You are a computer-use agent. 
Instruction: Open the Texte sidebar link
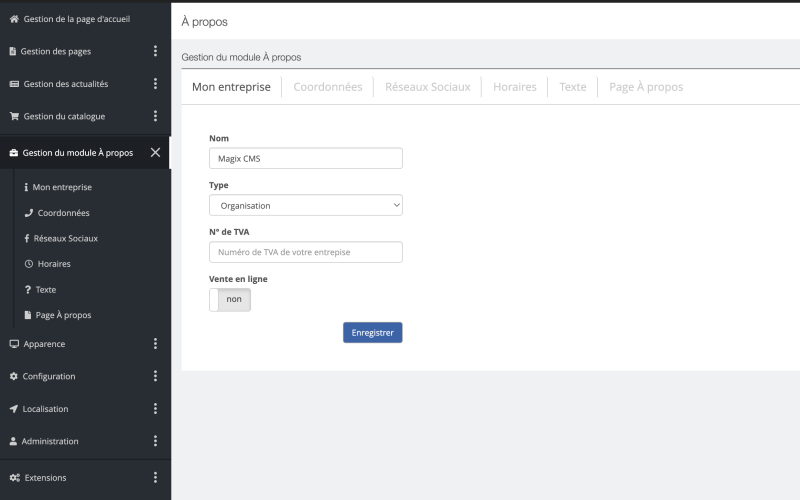point(46,289)
